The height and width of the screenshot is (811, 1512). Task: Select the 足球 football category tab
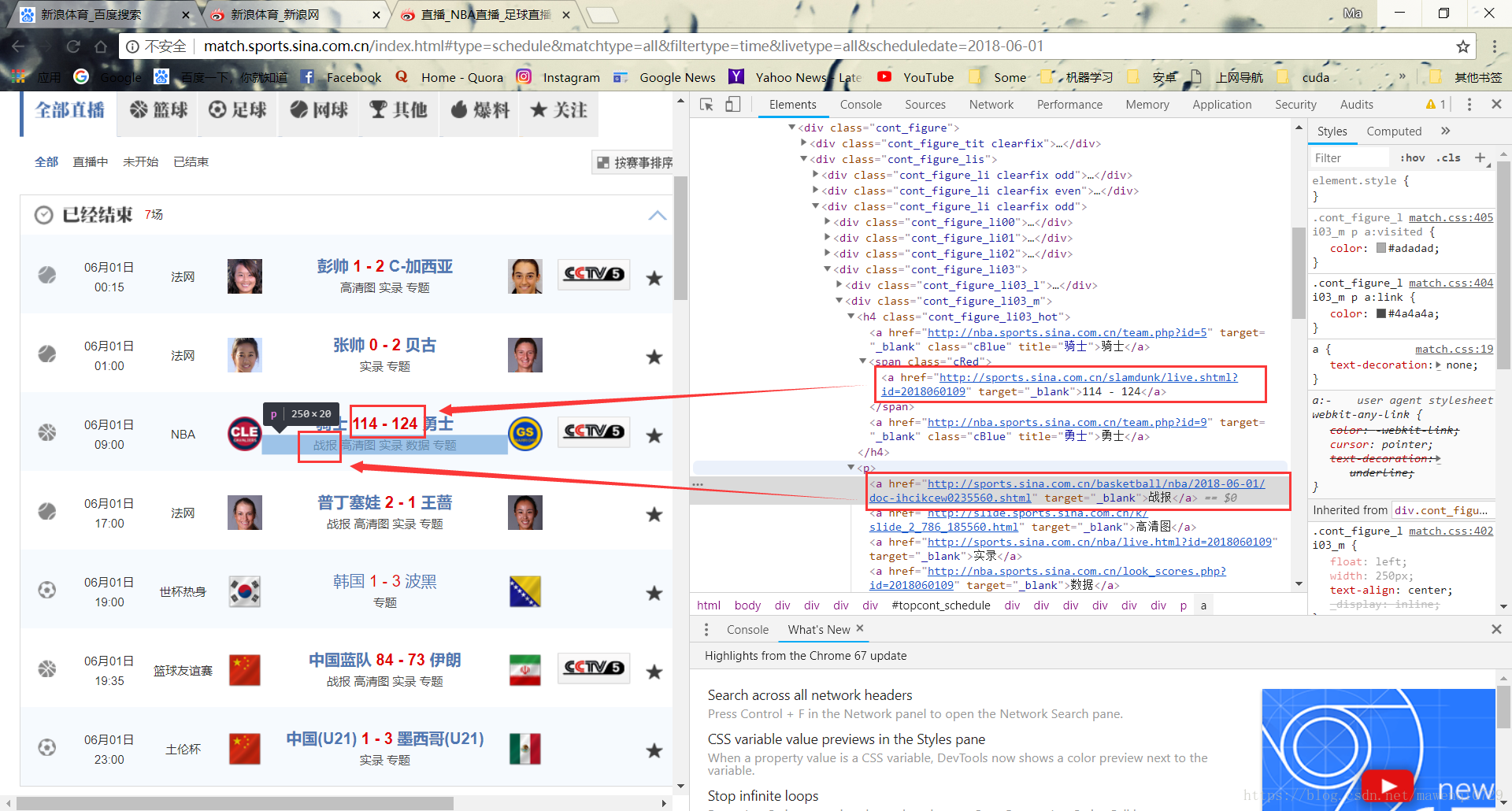239,110
